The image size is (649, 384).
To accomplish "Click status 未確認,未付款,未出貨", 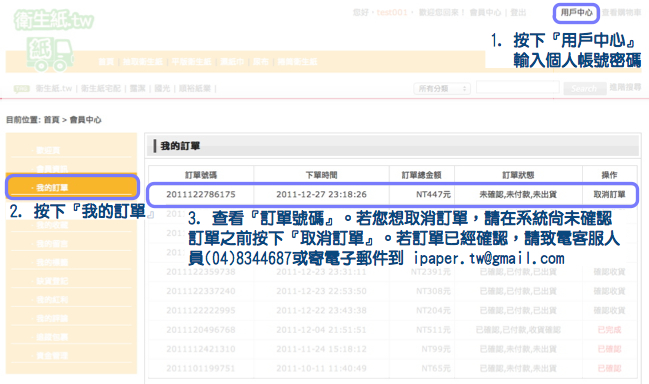I will (x=518, y=194).
